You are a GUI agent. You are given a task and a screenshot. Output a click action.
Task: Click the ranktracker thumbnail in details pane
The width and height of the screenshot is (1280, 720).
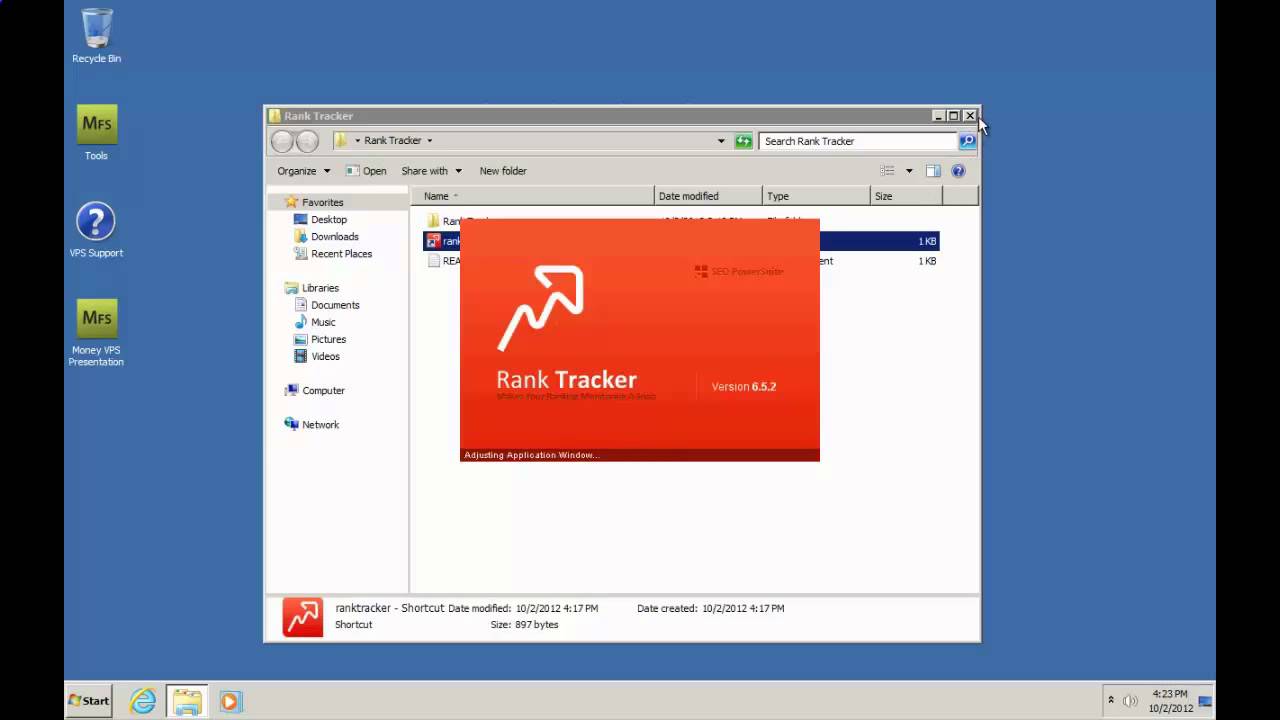tap(303, 617)
